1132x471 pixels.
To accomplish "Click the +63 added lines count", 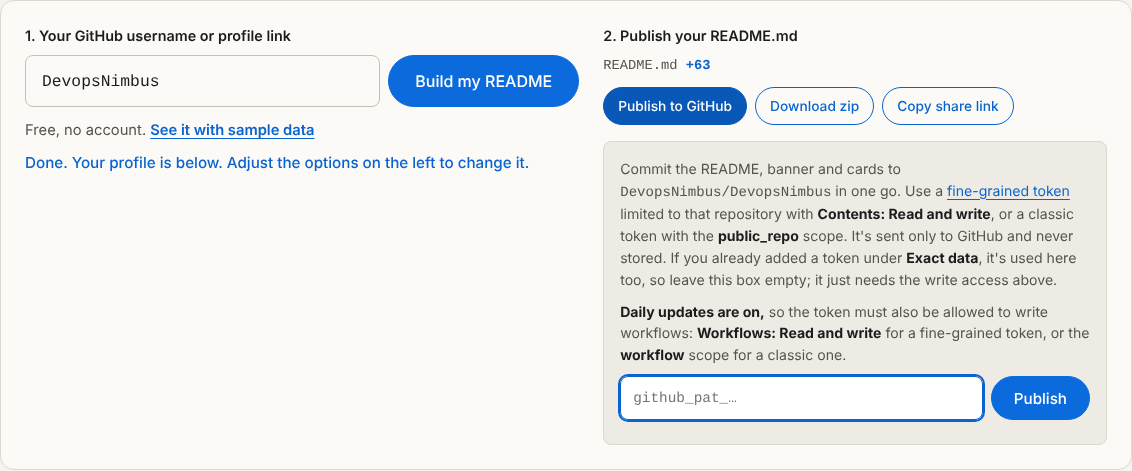I will 698,65.
